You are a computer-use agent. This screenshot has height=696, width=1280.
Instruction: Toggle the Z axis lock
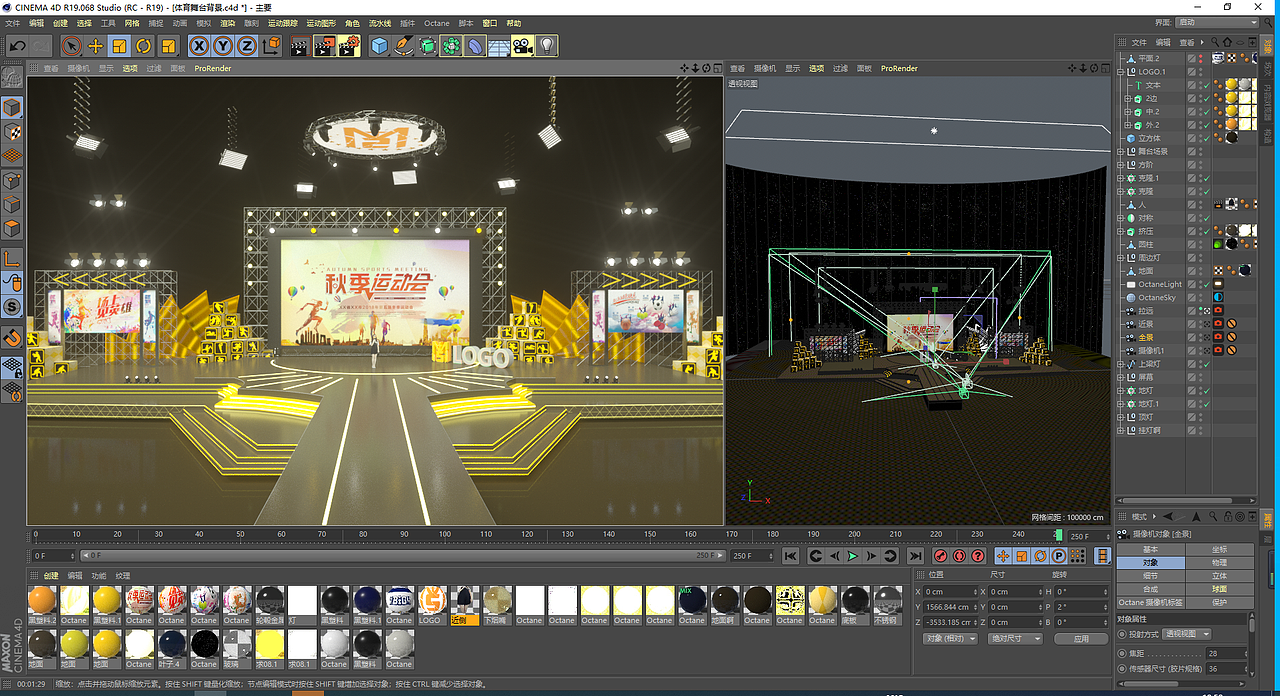(x=247, y=45)
